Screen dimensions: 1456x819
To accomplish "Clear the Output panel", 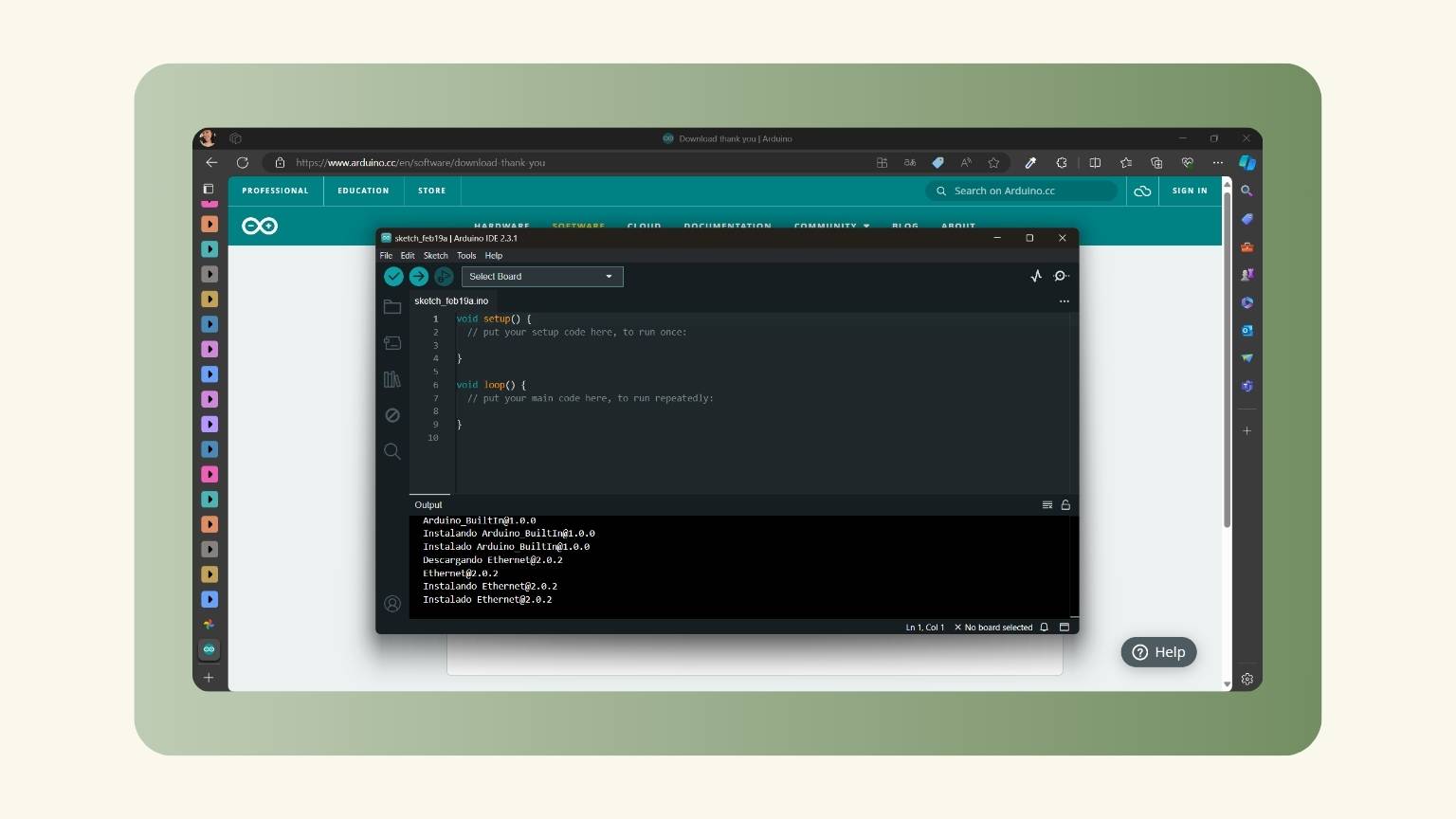I will coord(1047,505).
